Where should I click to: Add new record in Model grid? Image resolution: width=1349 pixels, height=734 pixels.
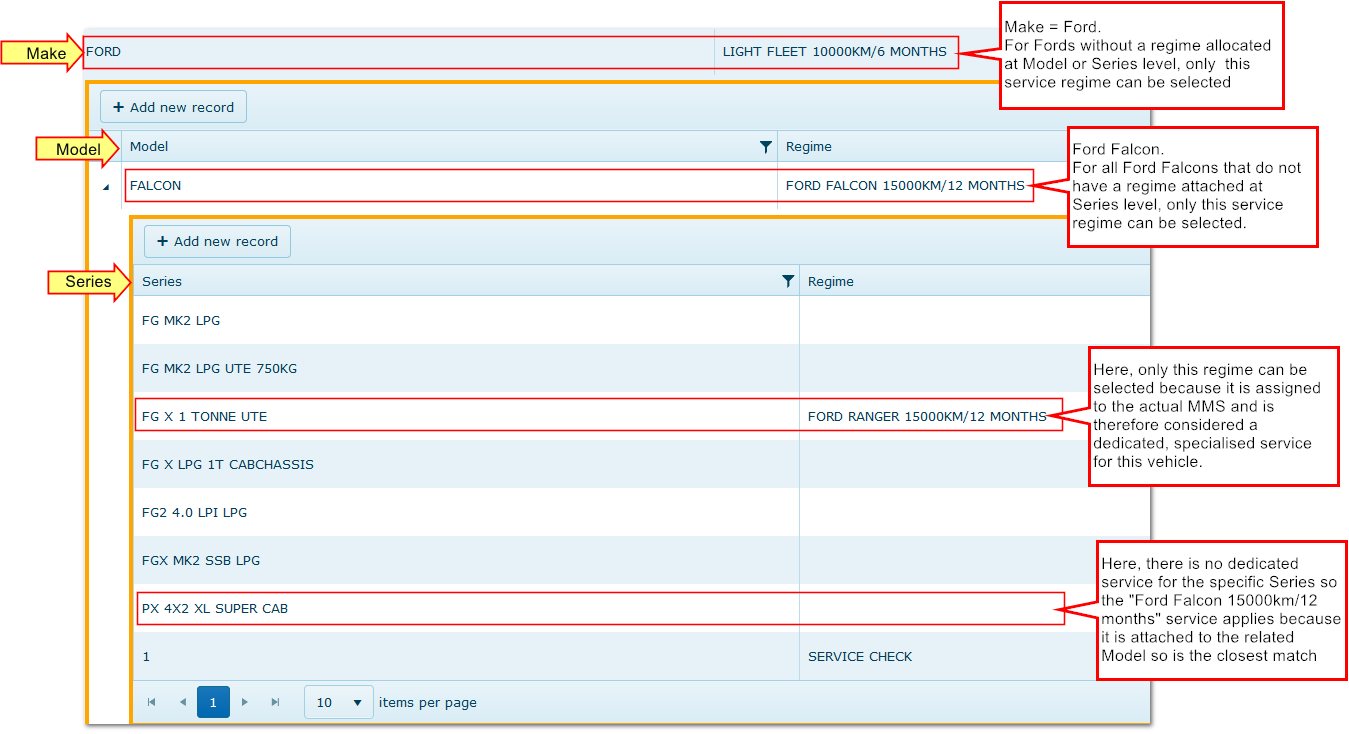[x=173, y=107]
